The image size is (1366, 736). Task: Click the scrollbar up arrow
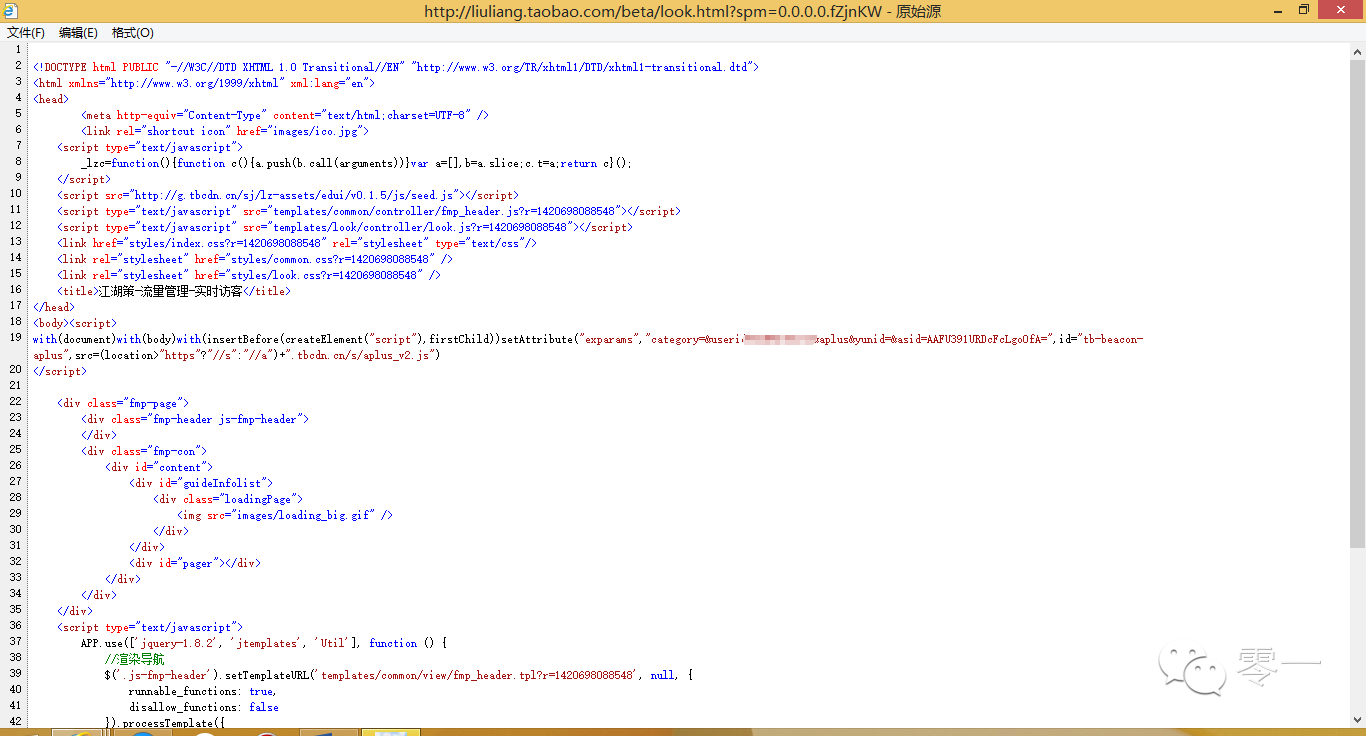(1357, 50)
